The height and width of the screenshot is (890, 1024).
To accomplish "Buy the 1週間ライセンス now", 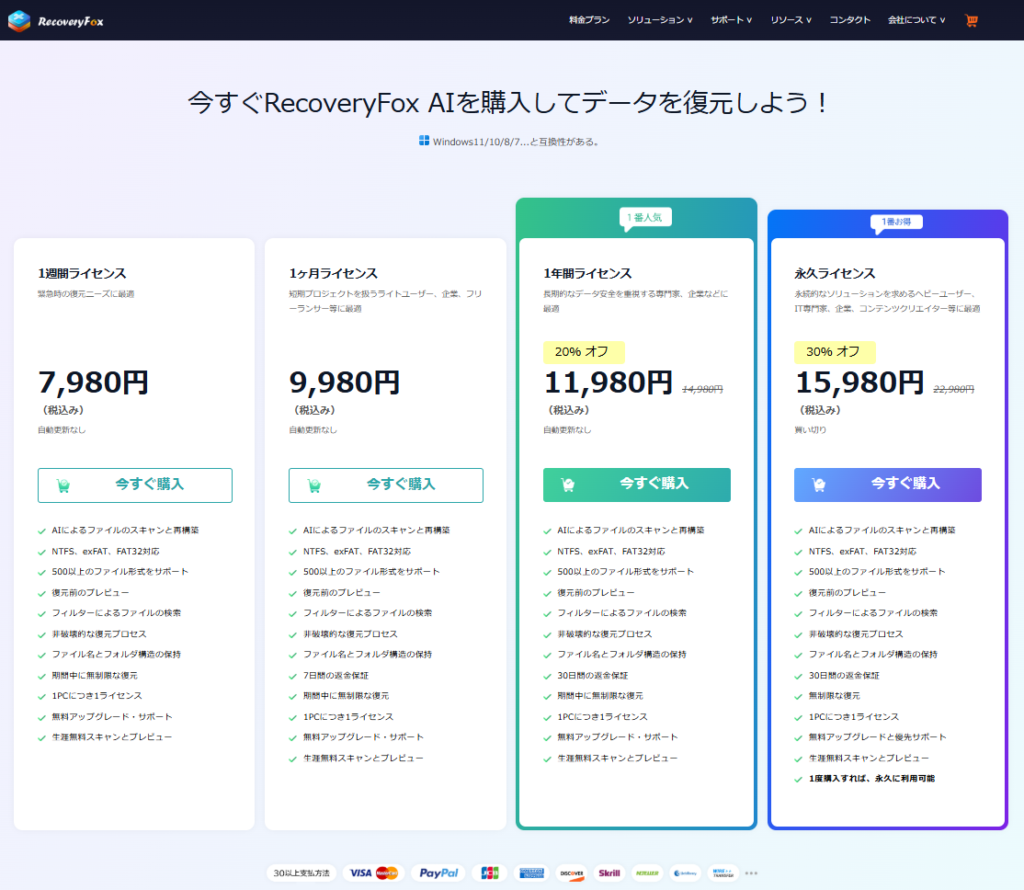I will 135,485.
